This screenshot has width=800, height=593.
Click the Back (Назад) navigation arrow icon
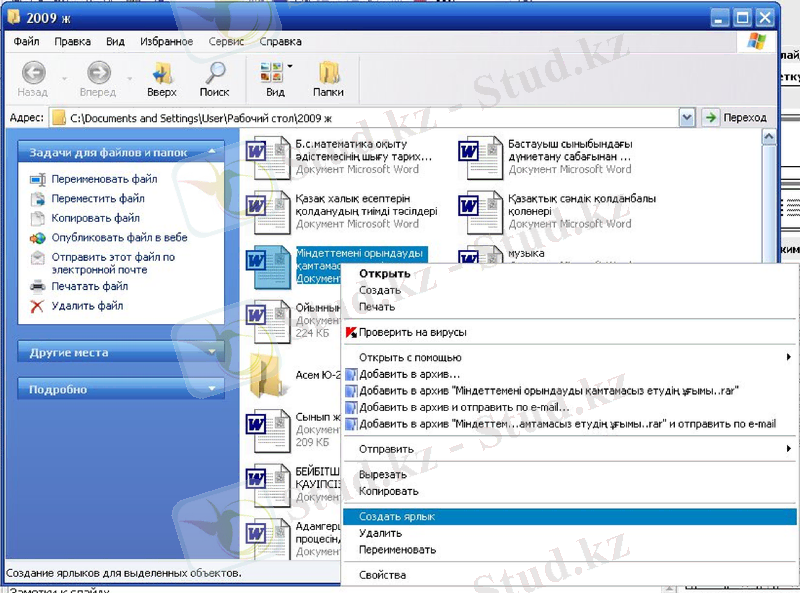pos(33,72)
